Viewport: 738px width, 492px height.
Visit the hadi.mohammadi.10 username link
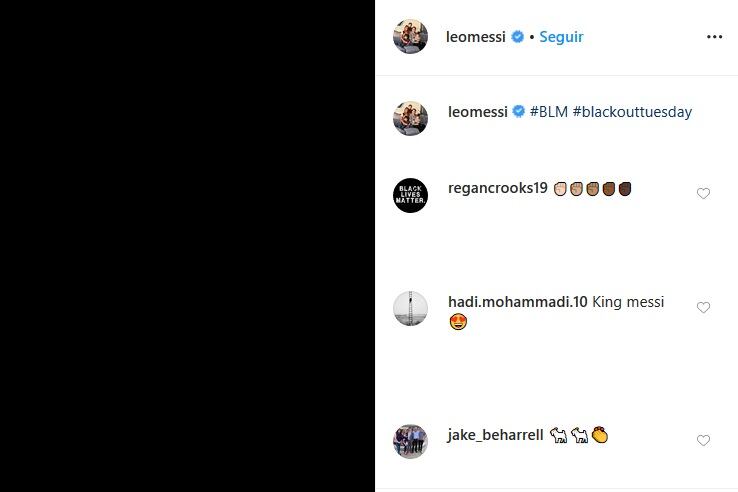click(x=518, y=302)
